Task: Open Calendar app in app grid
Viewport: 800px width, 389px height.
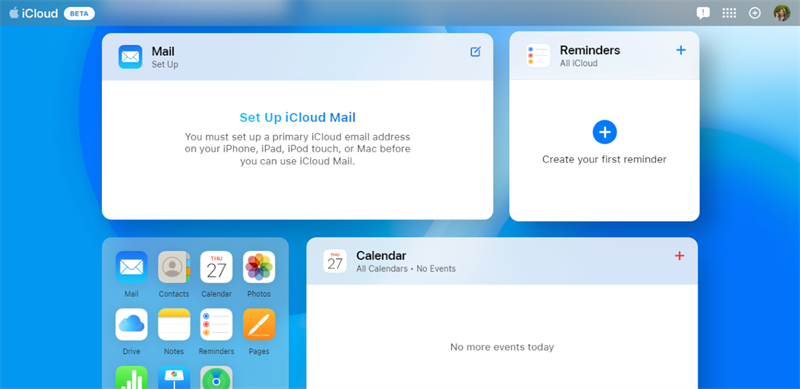Action: [x=216, y=267]
